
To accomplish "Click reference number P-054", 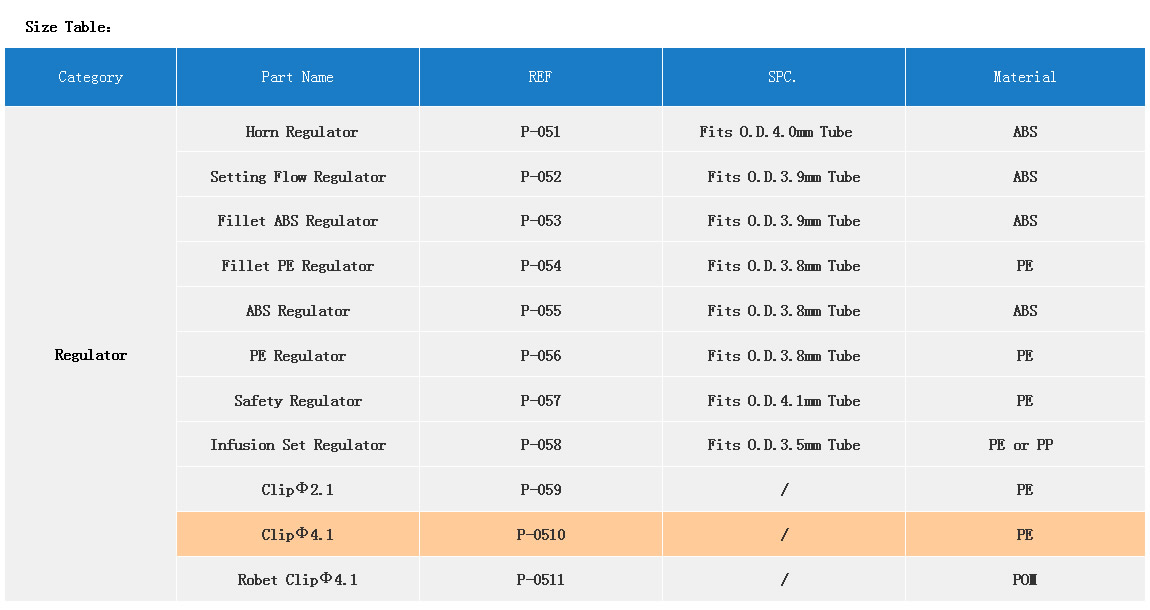I will (541, 266).
